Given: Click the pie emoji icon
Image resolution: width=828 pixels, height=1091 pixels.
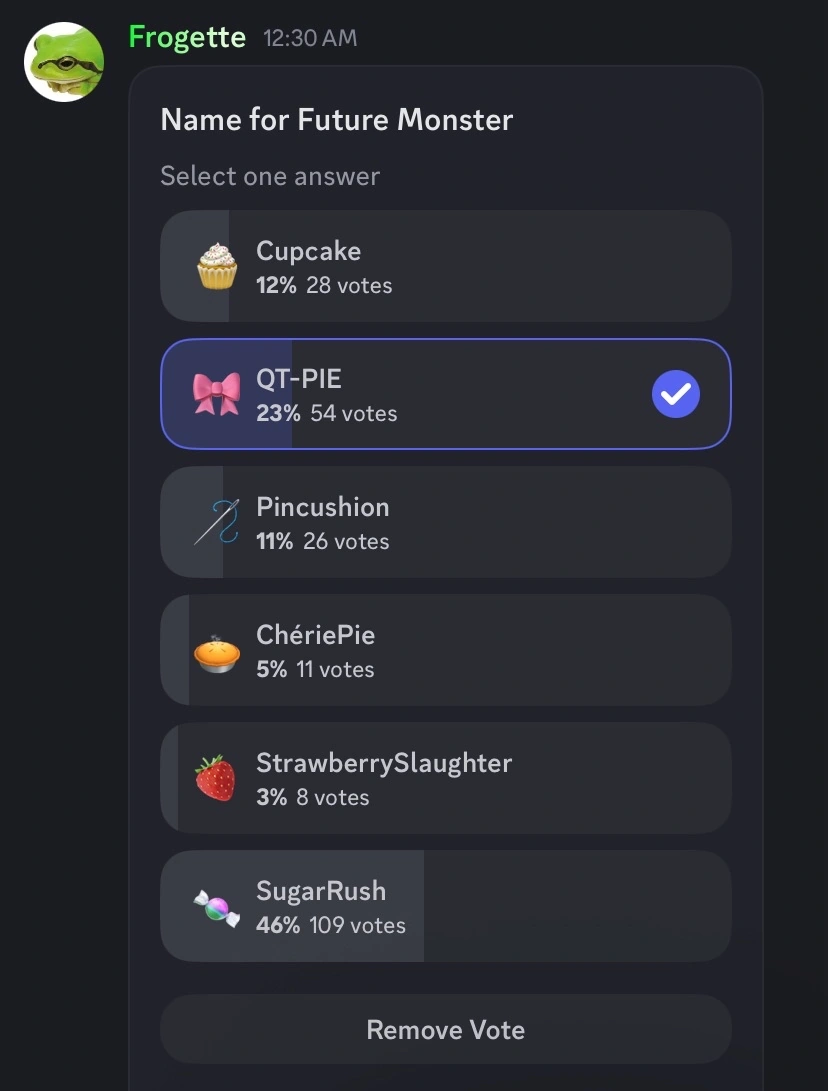Looking at the screenshot, I should tap(217, 651).
